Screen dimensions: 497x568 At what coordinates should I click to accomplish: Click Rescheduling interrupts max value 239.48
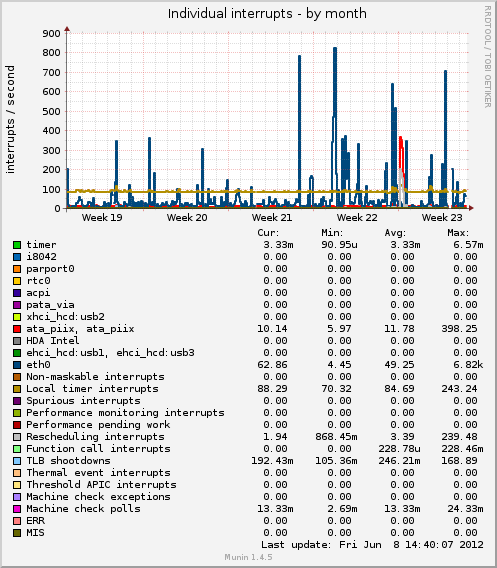459,437
